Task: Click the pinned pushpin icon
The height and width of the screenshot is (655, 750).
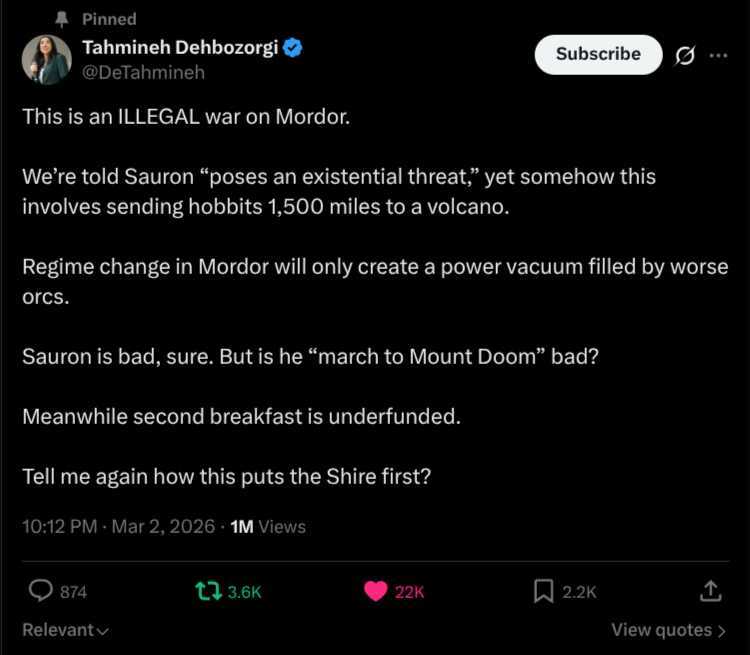Action: (x=61, y=19)
